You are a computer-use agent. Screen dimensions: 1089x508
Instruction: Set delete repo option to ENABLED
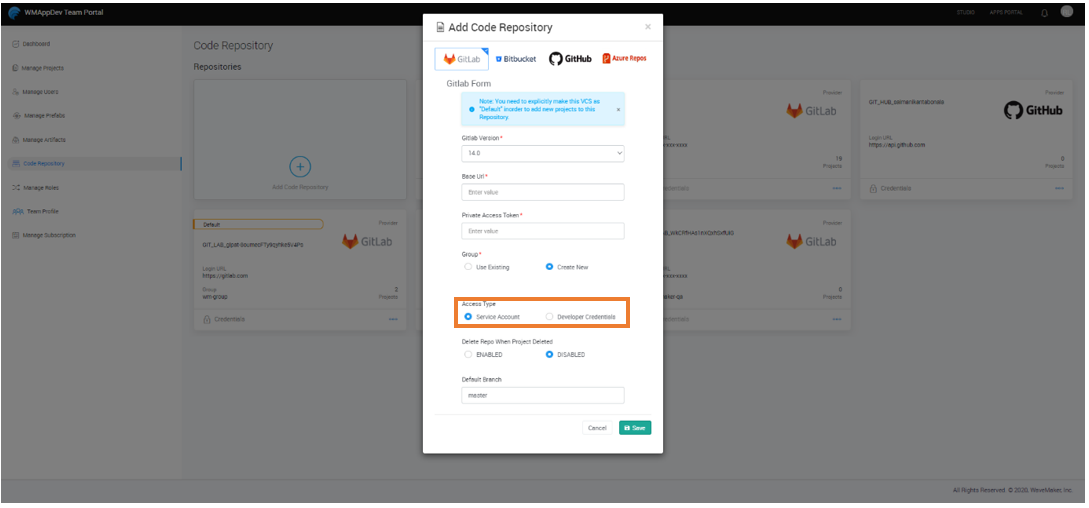(468, 355)
